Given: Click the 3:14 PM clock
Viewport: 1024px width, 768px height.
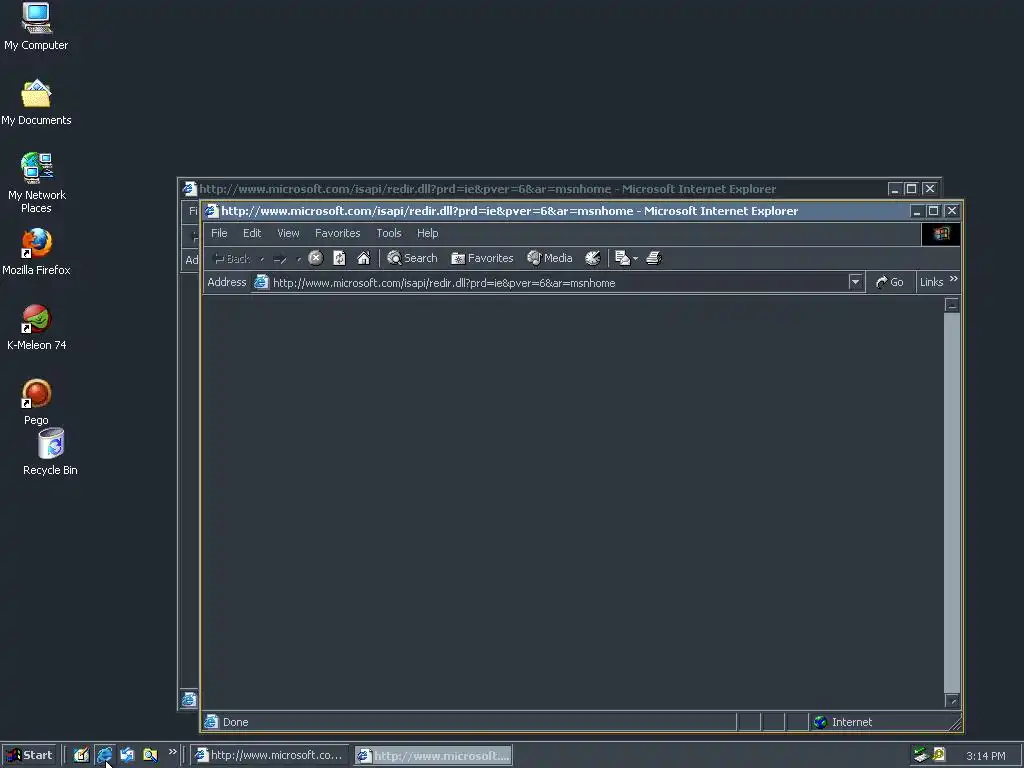Looking at the screenshot, I should tap(985, 756).
